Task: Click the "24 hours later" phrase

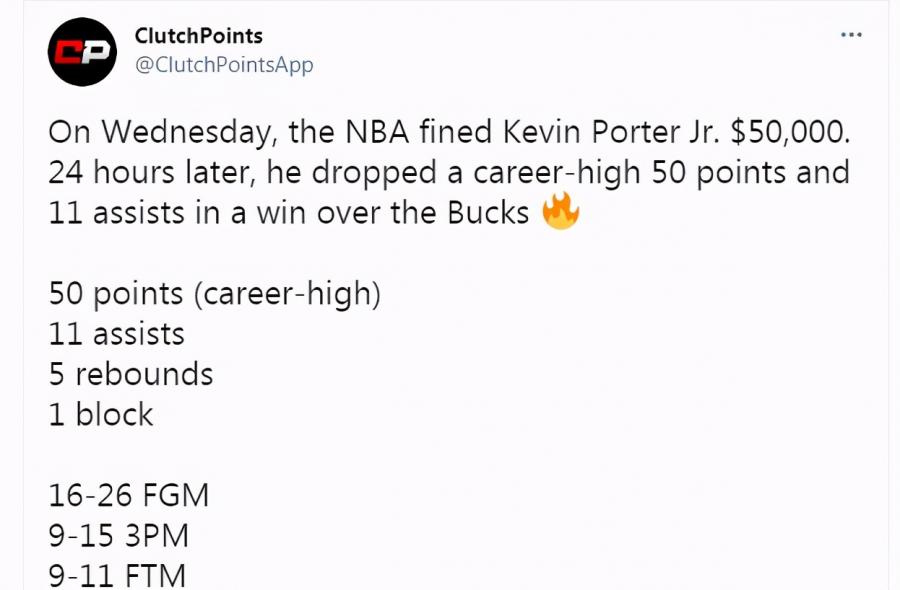Action: click(152, 173)
